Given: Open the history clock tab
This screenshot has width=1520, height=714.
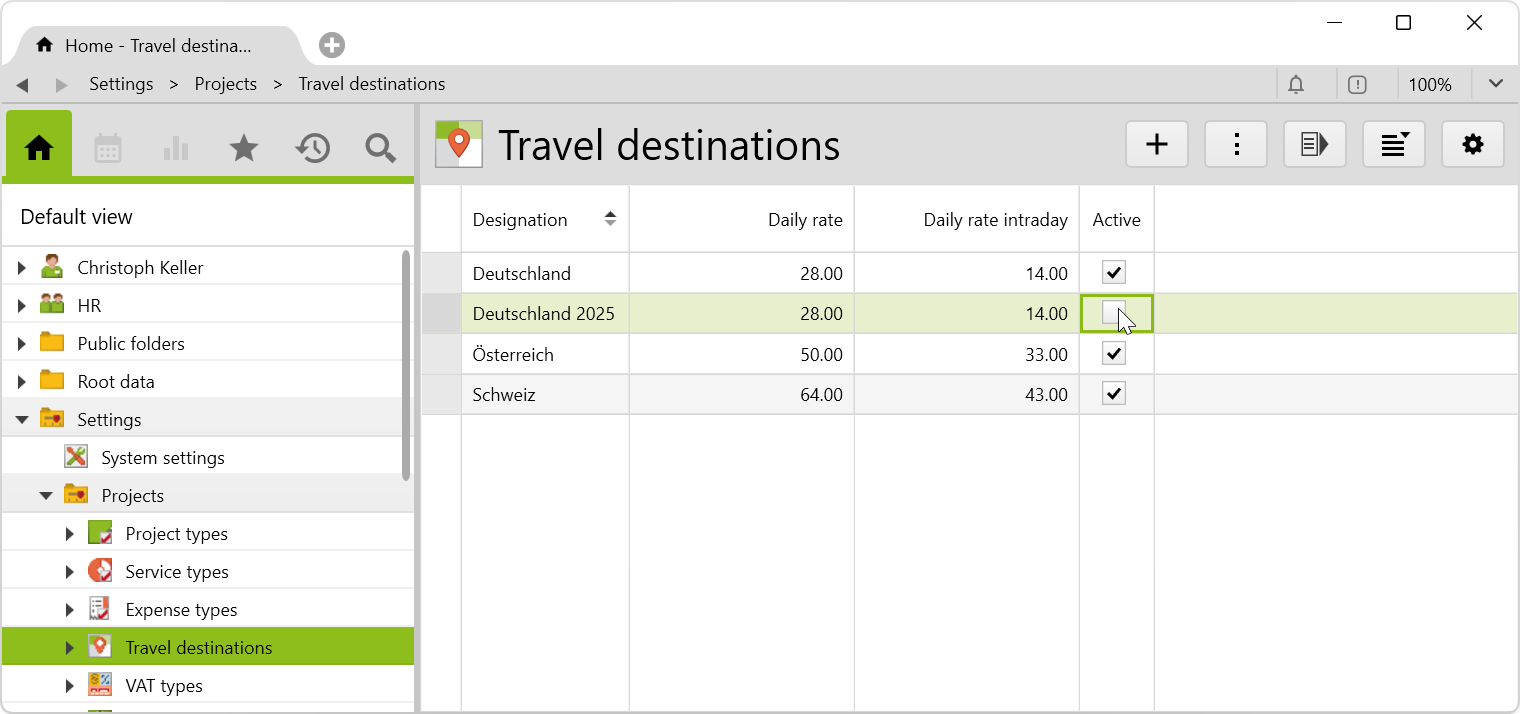Looking at the screenshot, I should pyautogui.click(x=312, y=149).
